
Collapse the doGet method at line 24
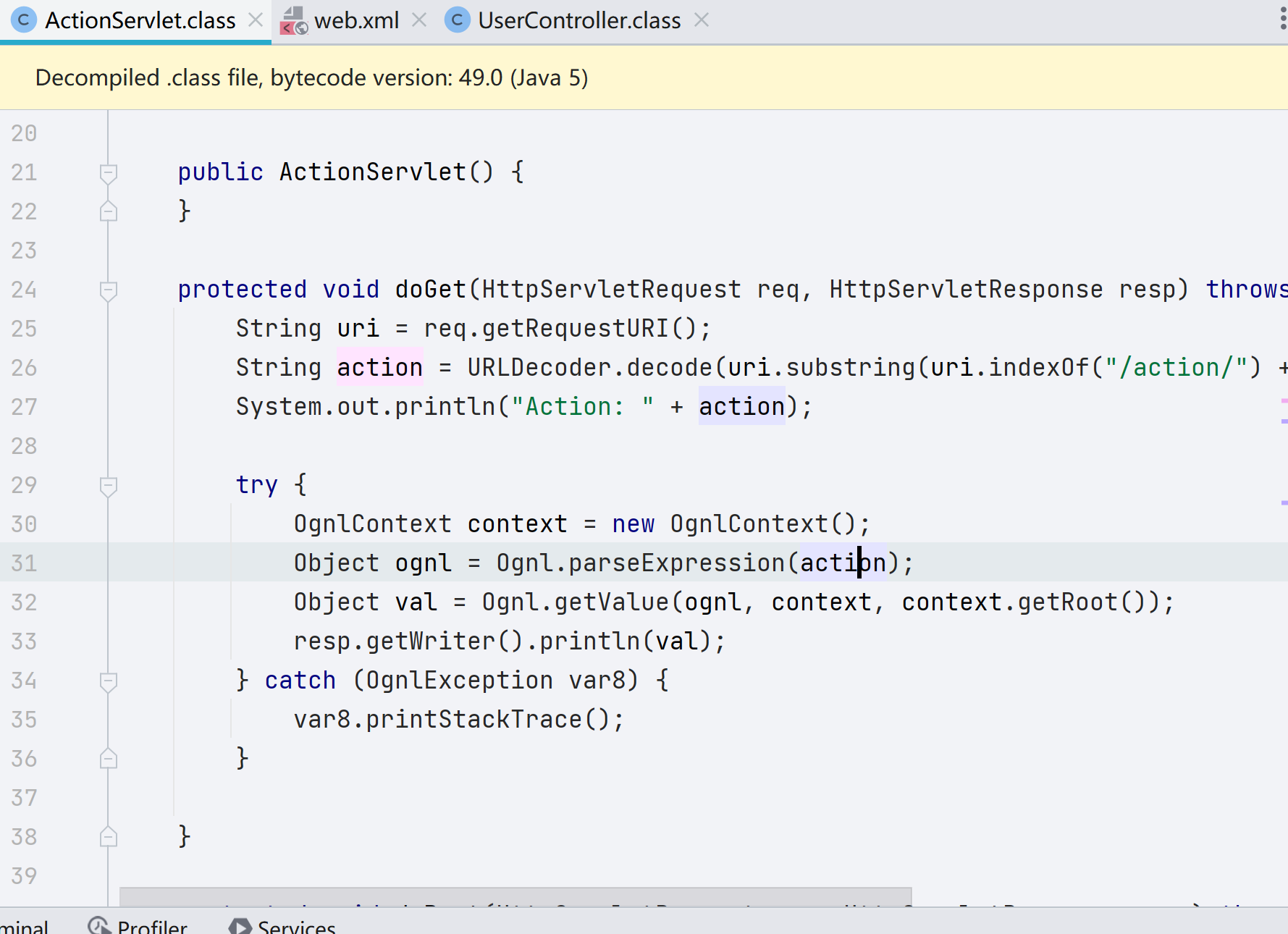(x=109, y=290)
